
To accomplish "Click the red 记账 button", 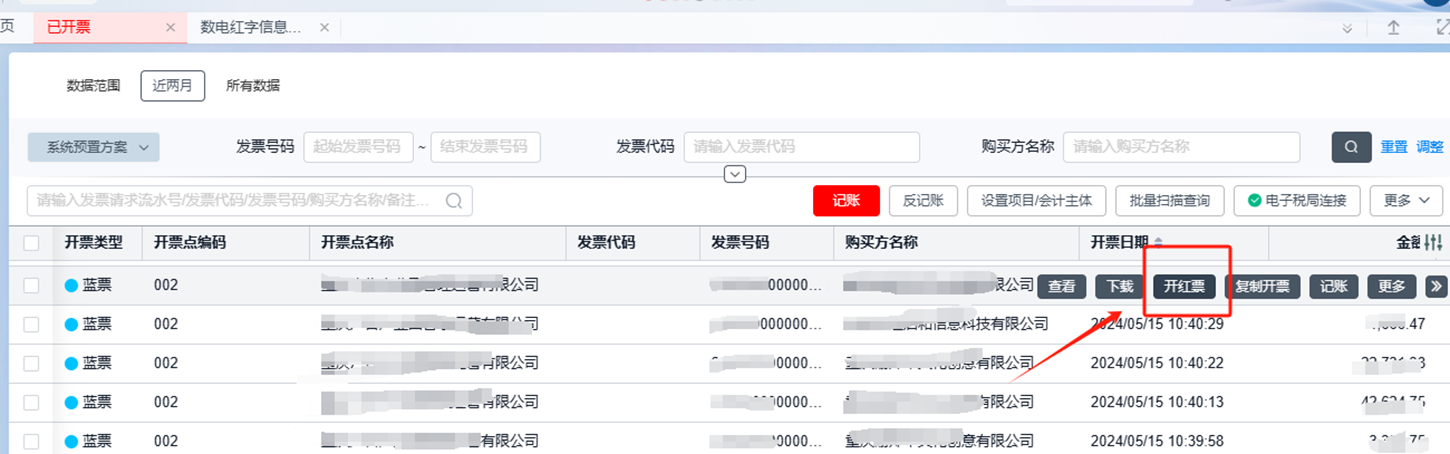I will click(x=846, y=201).
